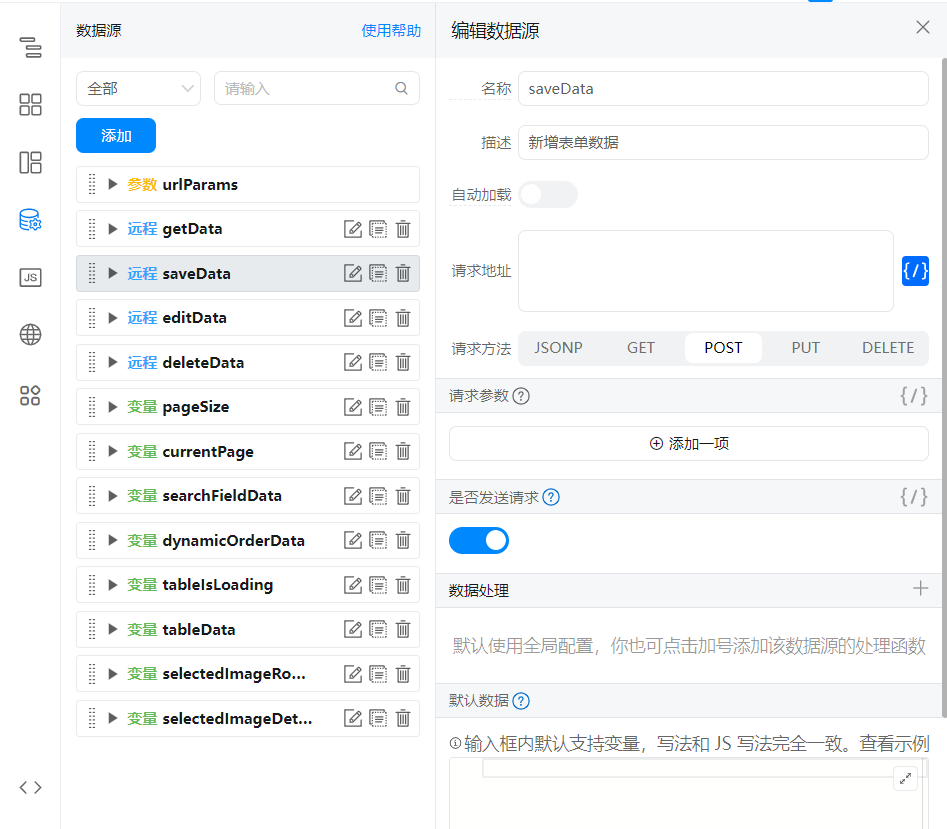This screenshot has width=947, height=829.
Task: Choose the PUT request method
Action: coord(805,348)
